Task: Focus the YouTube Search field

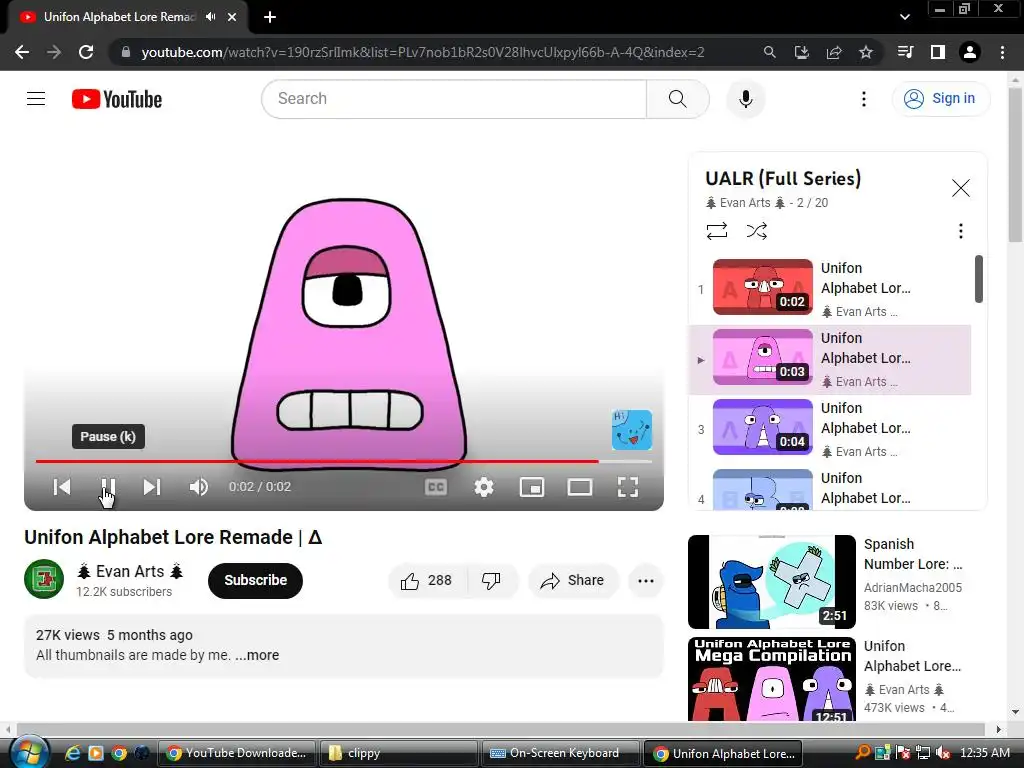Action: 455,99
